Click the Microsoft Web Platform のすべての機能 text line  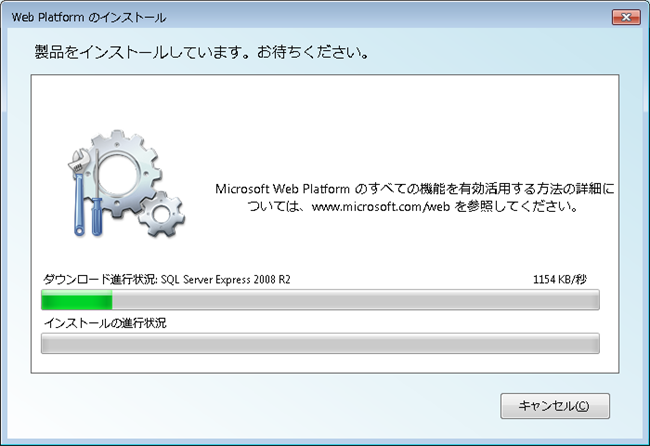(x=415, y=189)
